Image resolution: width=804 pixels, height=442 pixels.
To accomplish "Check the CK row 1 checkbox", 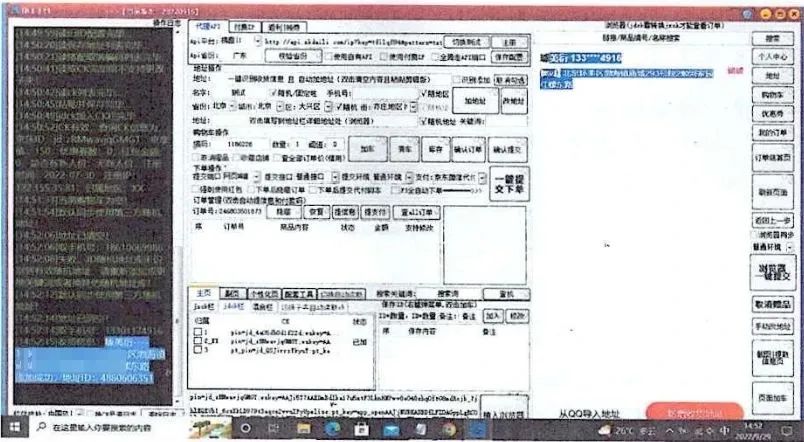I will point(198,332).
